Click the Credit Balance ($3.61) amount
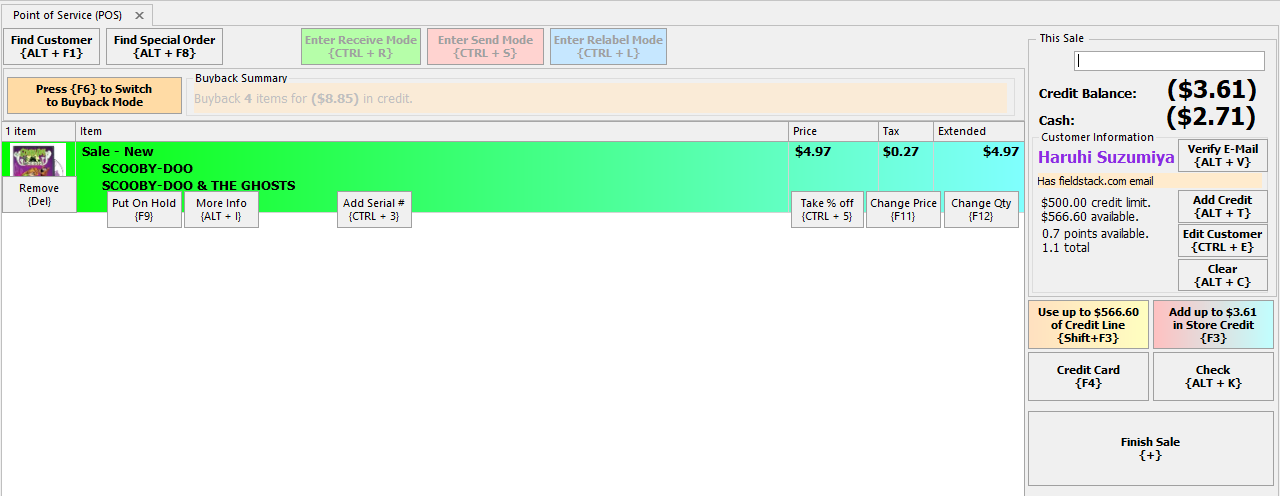 [x=1211, y=89]
